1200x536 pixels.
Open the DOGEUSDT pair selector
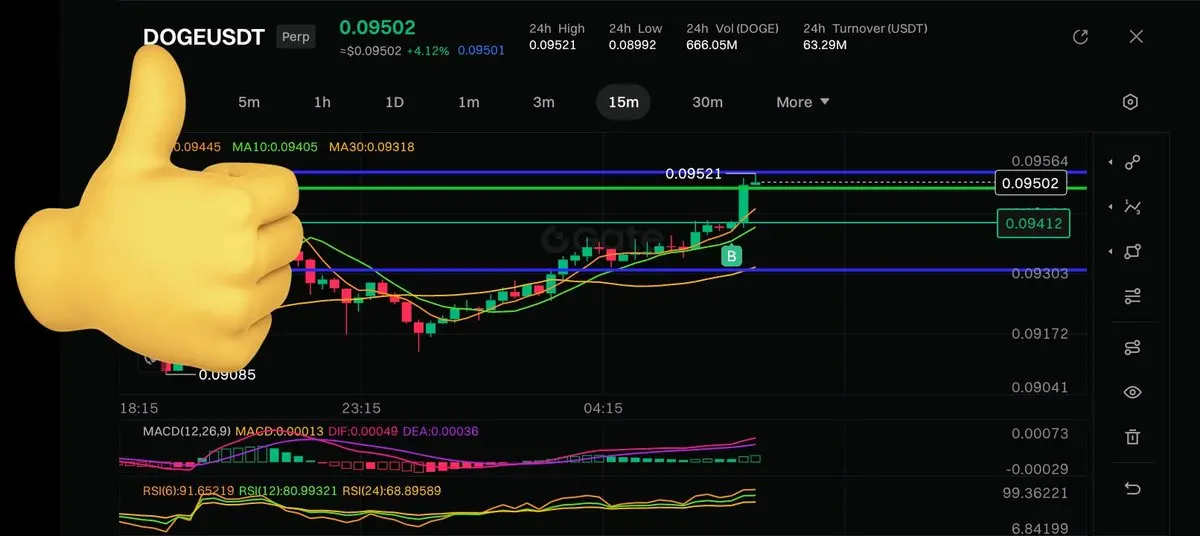pyautogui.click(x=204, y=37)
